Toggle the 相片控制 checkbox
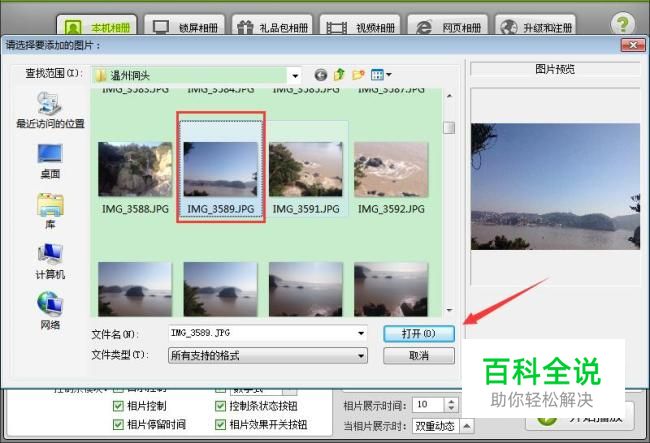Screen dimensions: 650x443 [x=118, y=406]
